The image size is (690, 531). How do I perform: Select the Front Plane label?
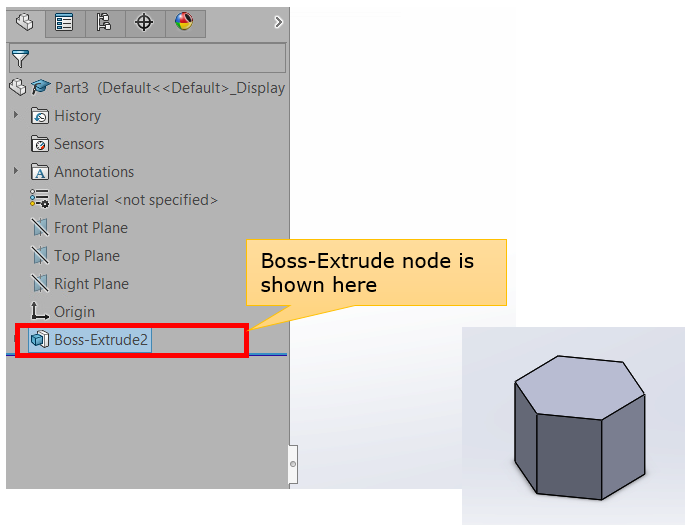tap(91, 228)
